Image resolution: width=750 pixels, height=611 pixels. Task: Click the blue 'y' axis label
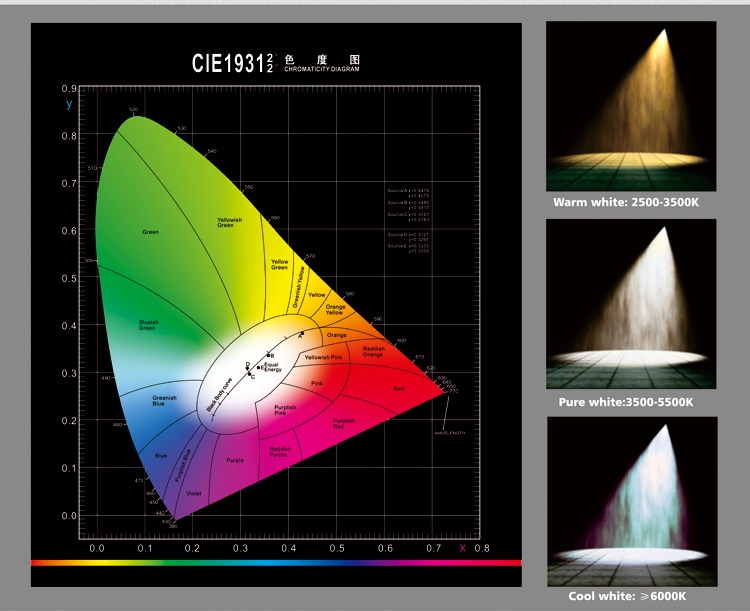pos(69,103)
